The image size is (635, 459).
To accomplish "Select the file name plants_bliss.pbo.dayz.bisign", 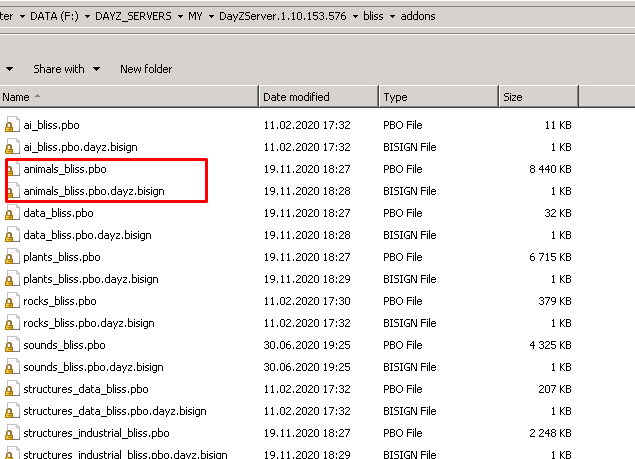I will point(91,279).
